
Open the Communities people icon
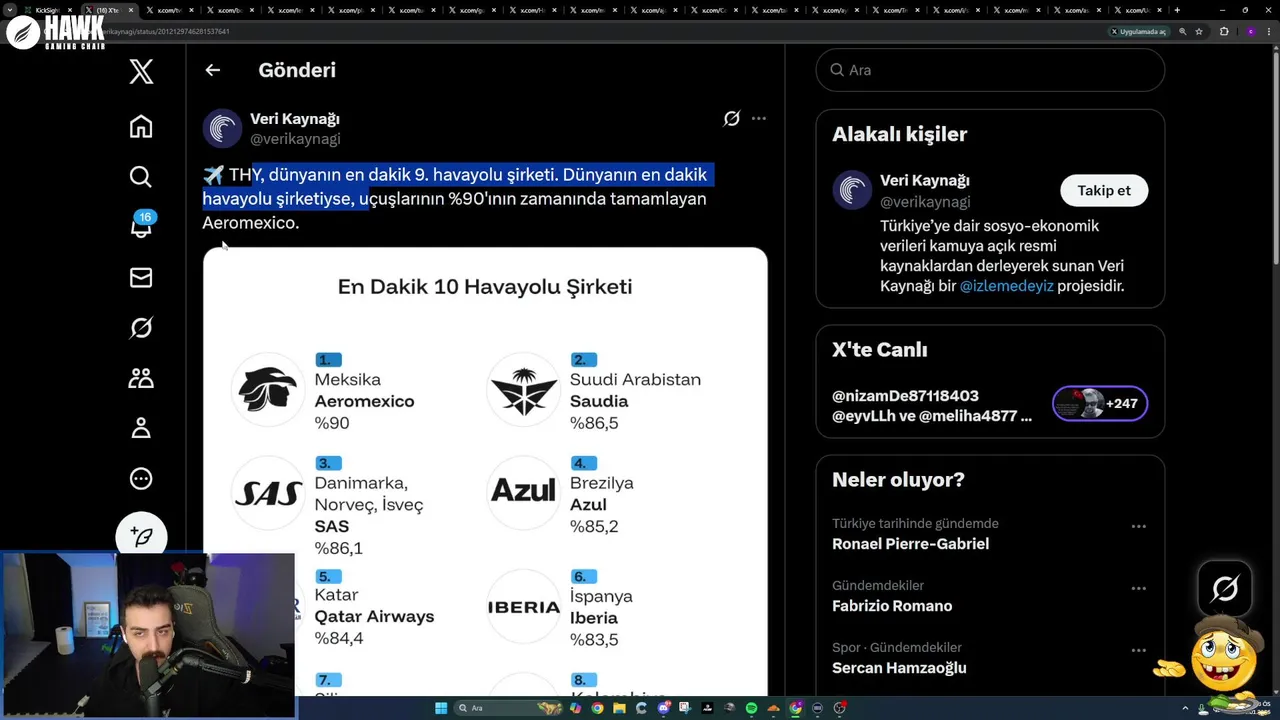141,378
